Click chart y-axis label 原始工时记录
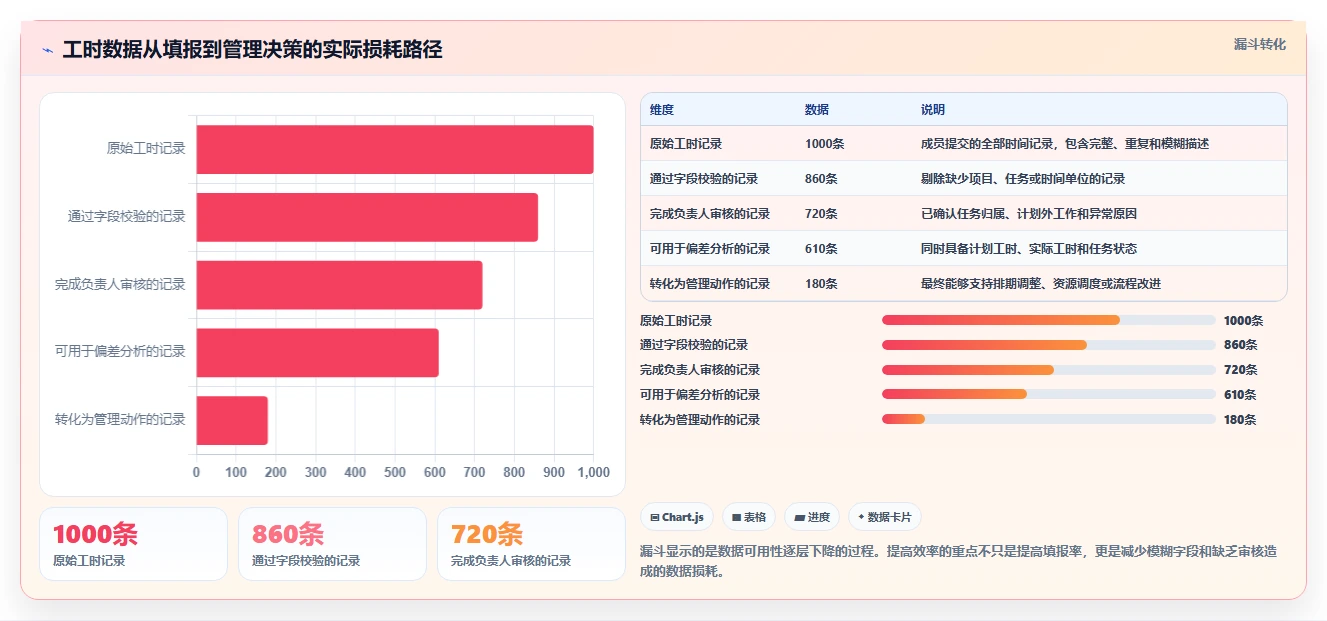1327x621 pixels. pos(146,149)
